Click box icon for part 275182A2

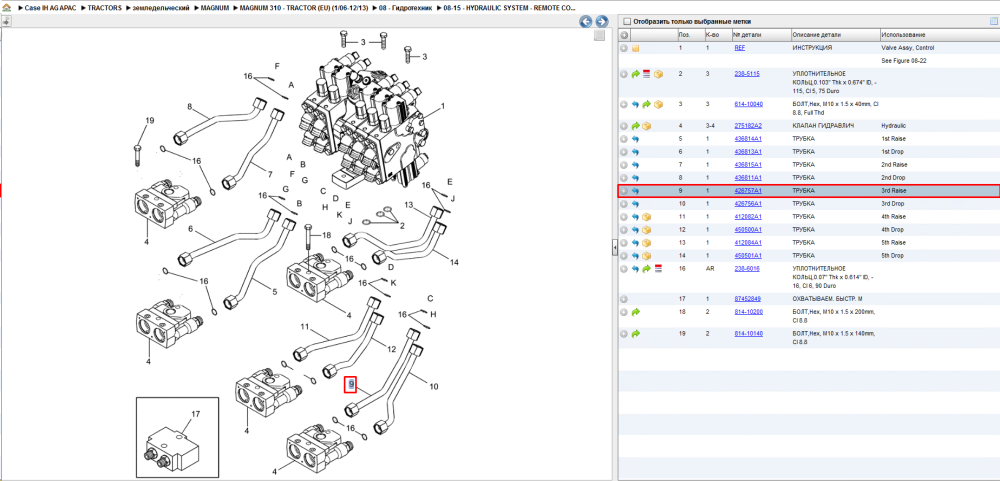(646, 126)
